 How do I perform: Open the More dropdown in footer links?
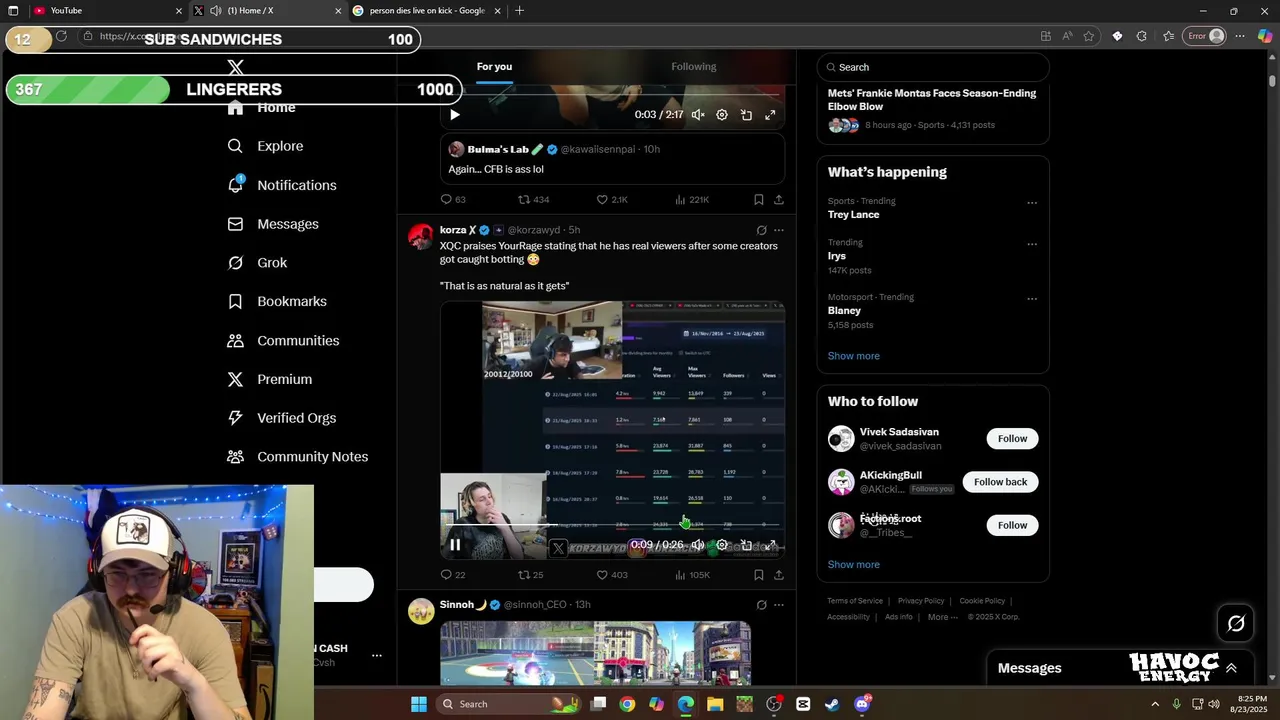click(x=943, y=617)
